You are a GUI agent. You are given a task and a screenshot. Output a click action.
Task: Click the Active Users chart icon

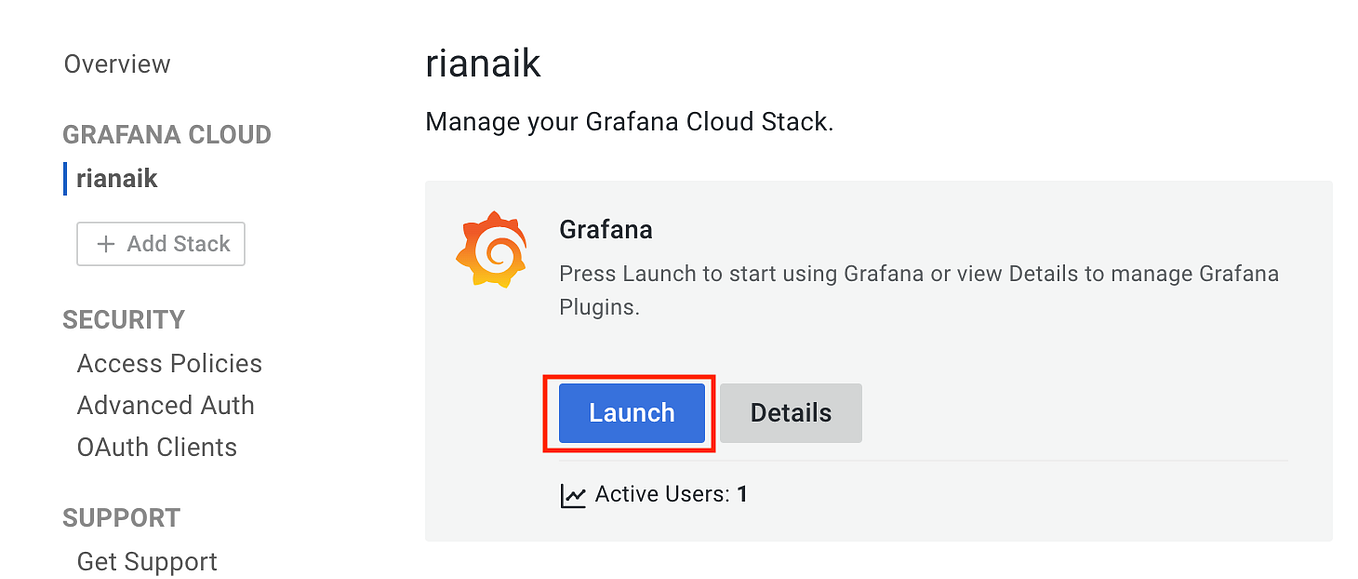572,493
